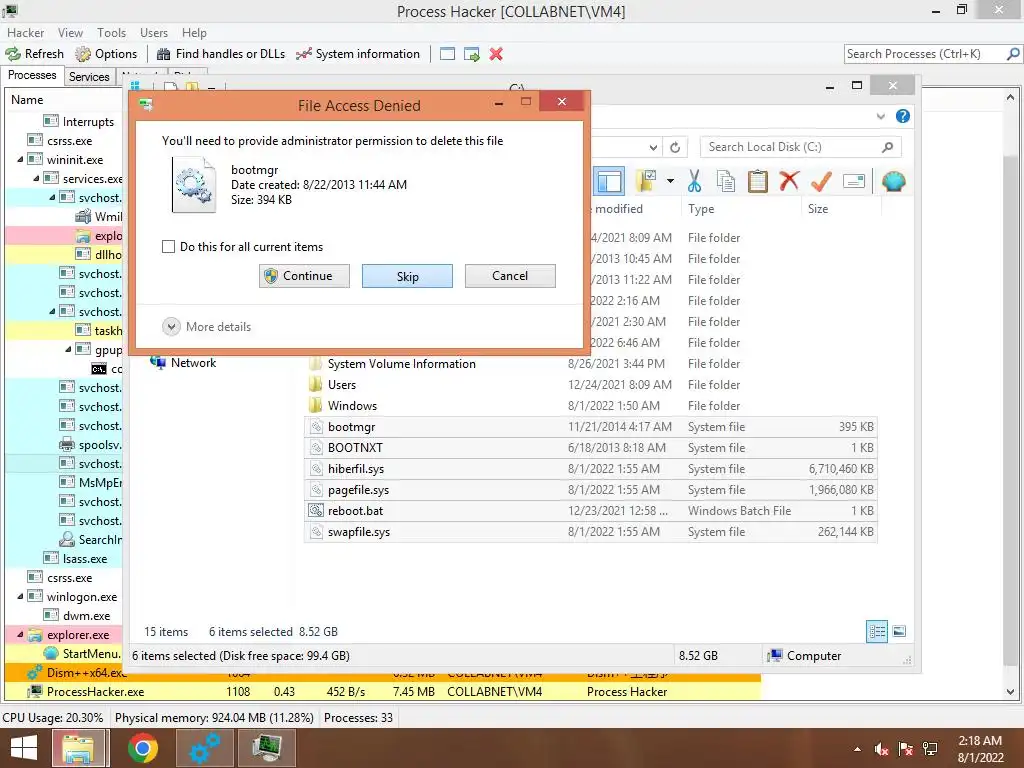Select the Windows folder row
This screenshot has height=768, width=1024.
[x=590, y=406]
